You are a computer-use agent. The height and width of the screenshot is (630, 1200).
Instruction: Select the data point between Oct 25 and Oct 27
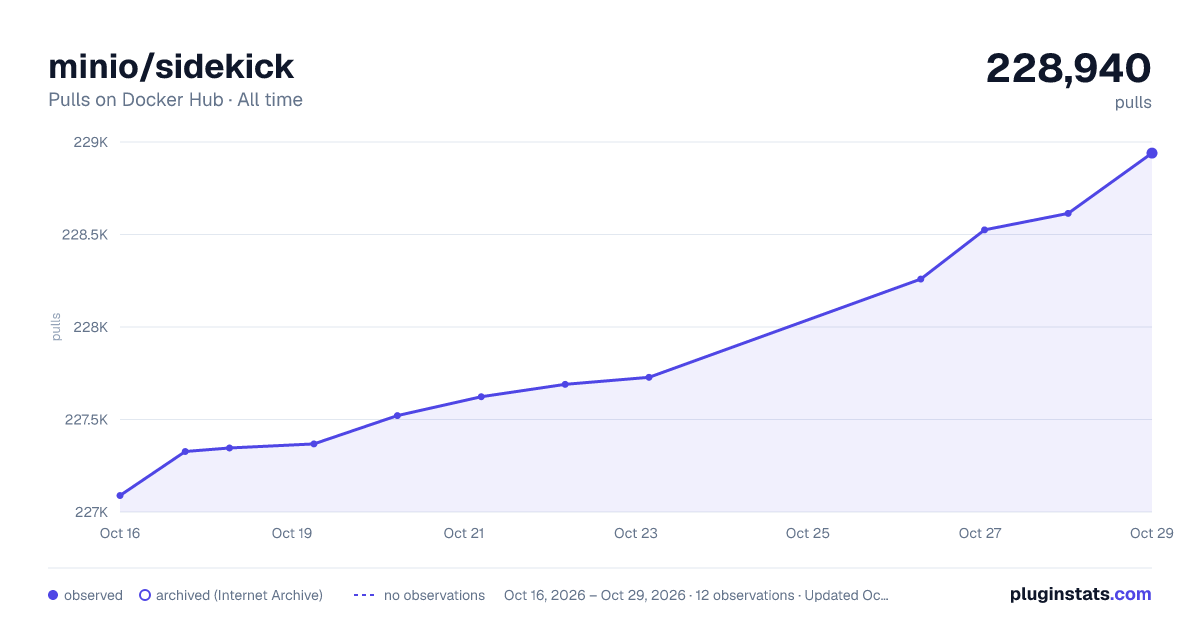point(921,279)
